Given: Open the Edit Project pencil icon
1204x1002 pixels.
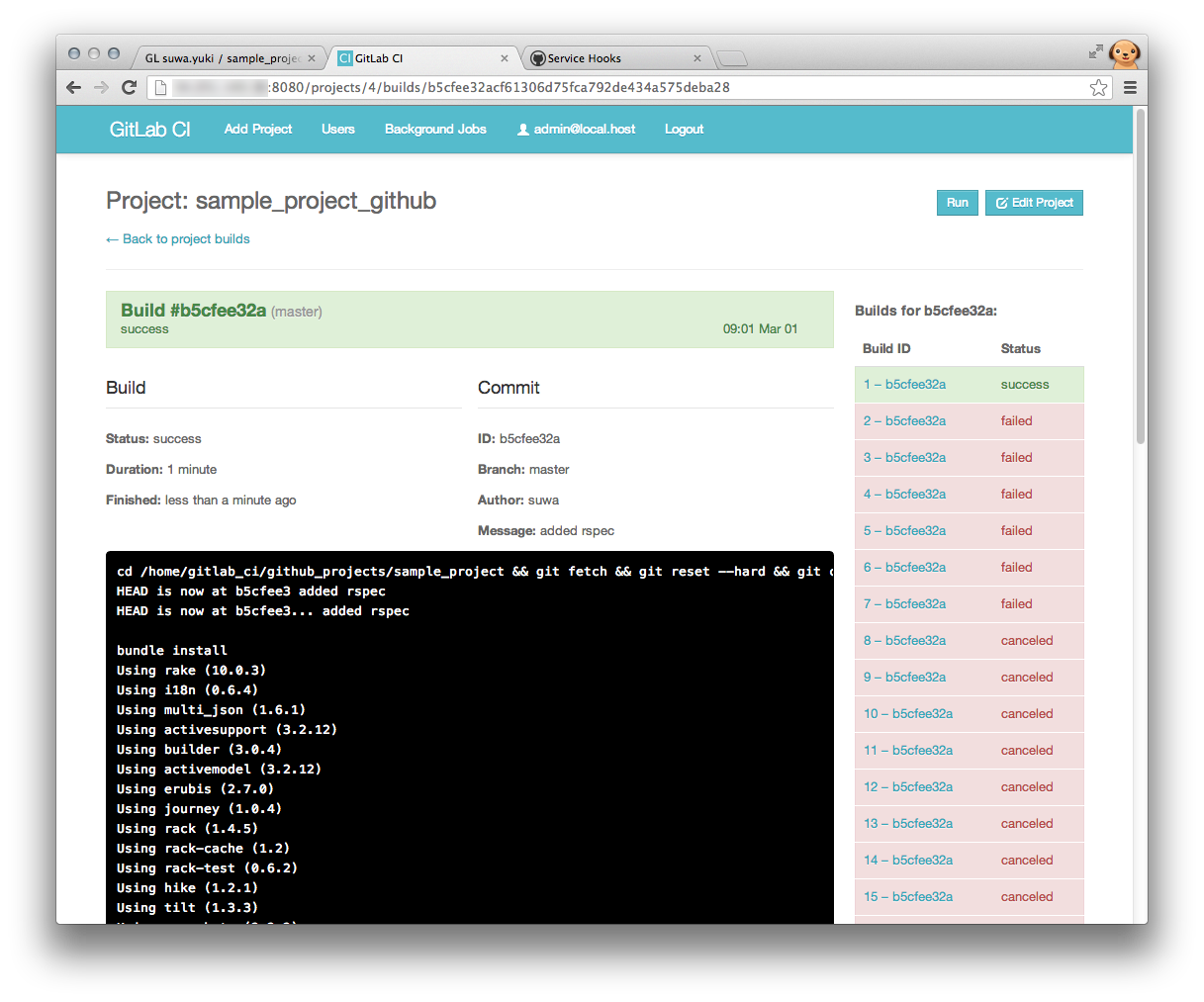Looking at the screenshot, I should pos(1001,202).
